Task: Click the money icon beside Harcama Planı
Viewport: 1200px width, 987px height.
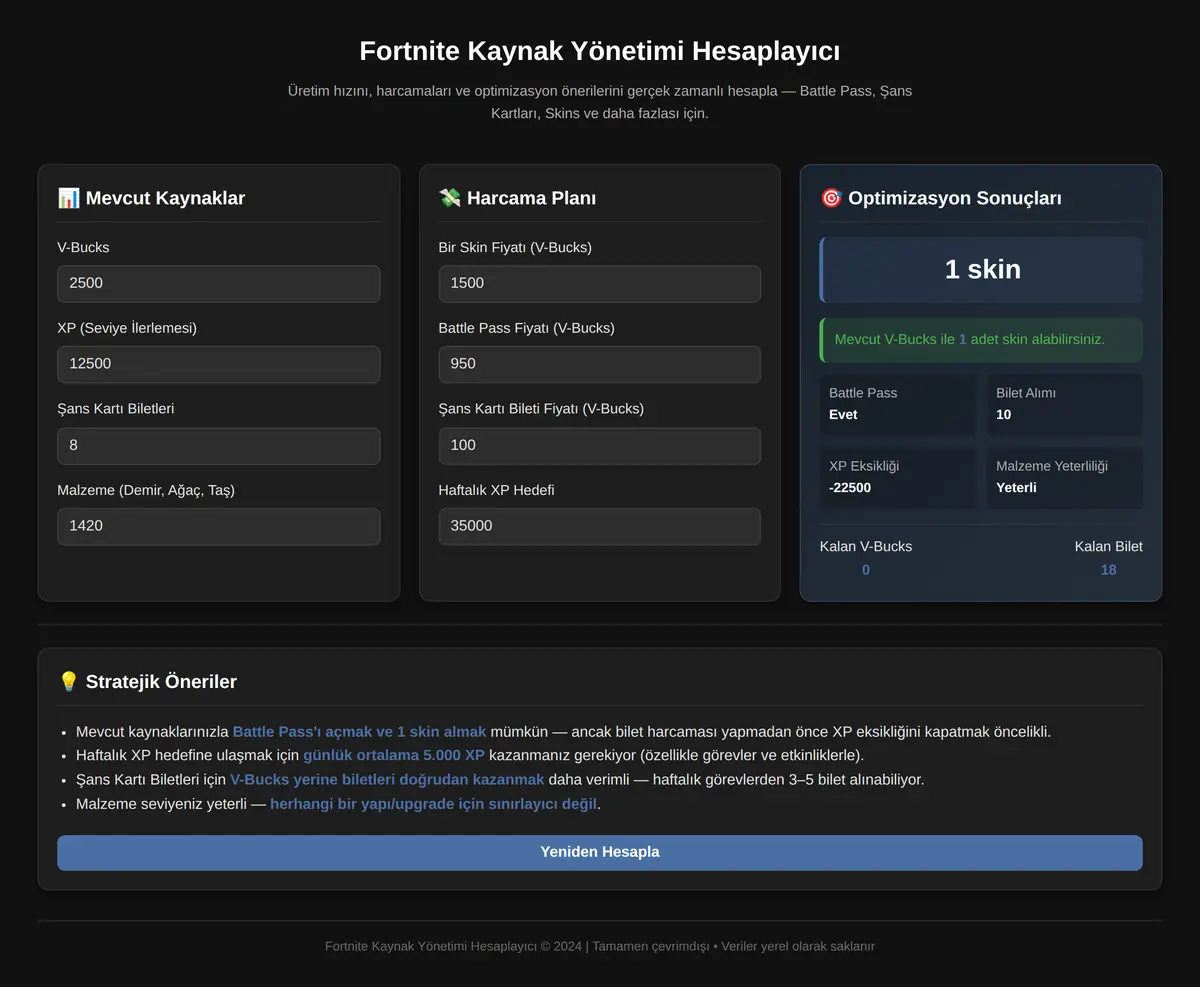Action: point(449,198)
